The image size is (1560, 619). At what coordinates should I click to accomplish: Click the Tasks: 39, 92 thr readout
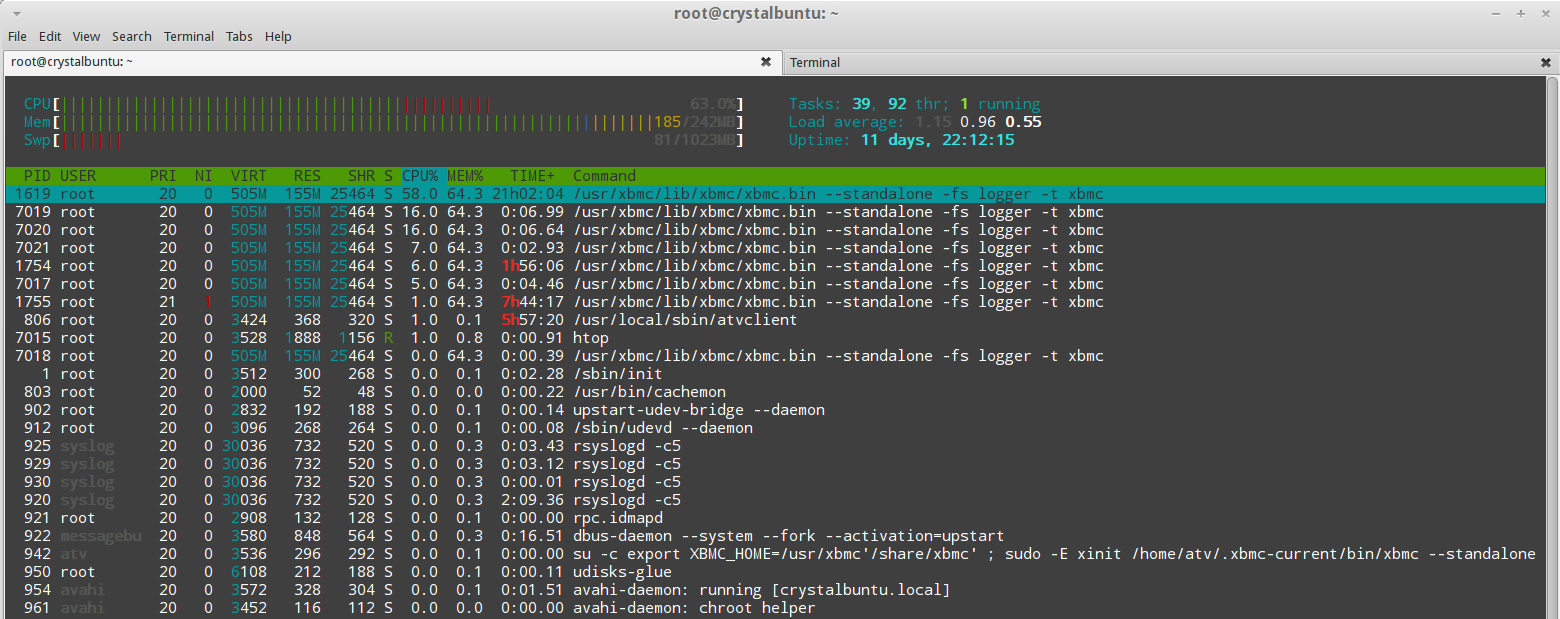(915, 104)
